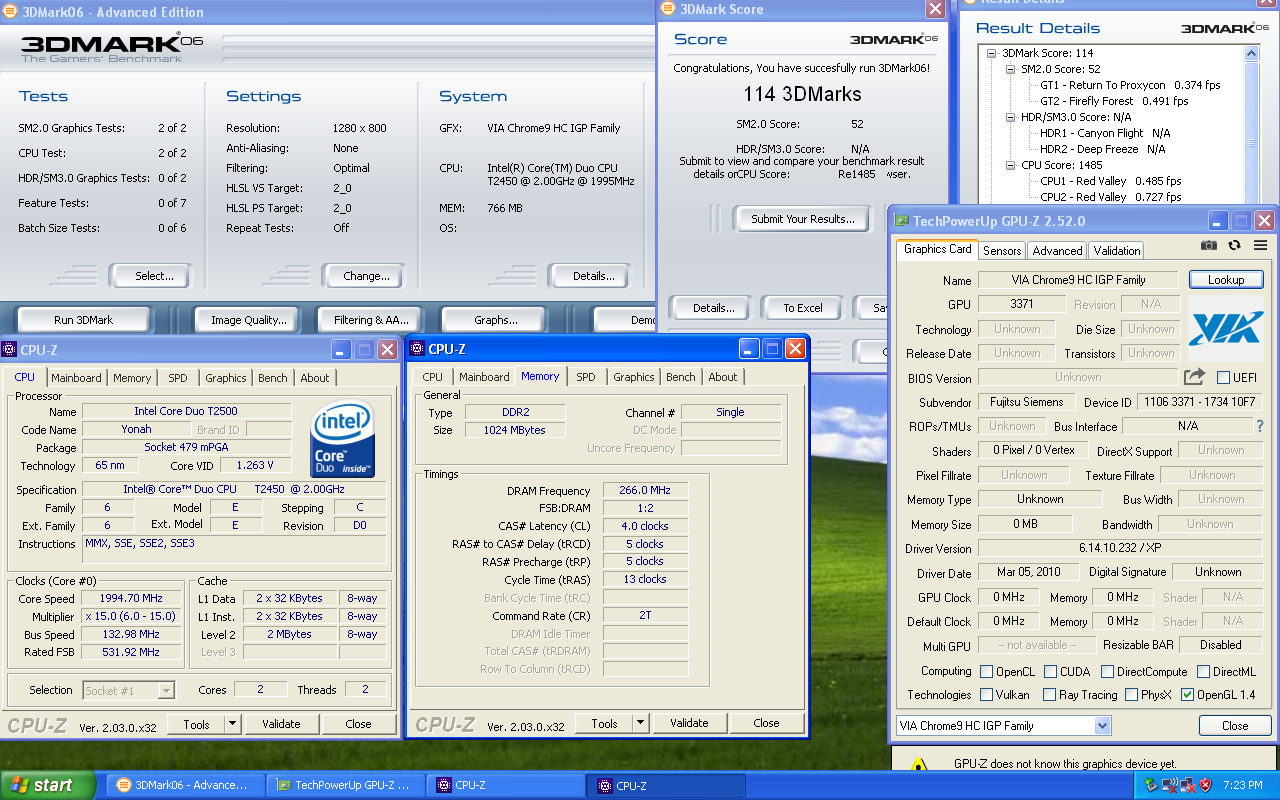This screenshot has height=800, width=1280.
Task: Open Tools dropdown arrow in Memory CPU-Z window
Action: pyautogui.click(x=640, y=723)
